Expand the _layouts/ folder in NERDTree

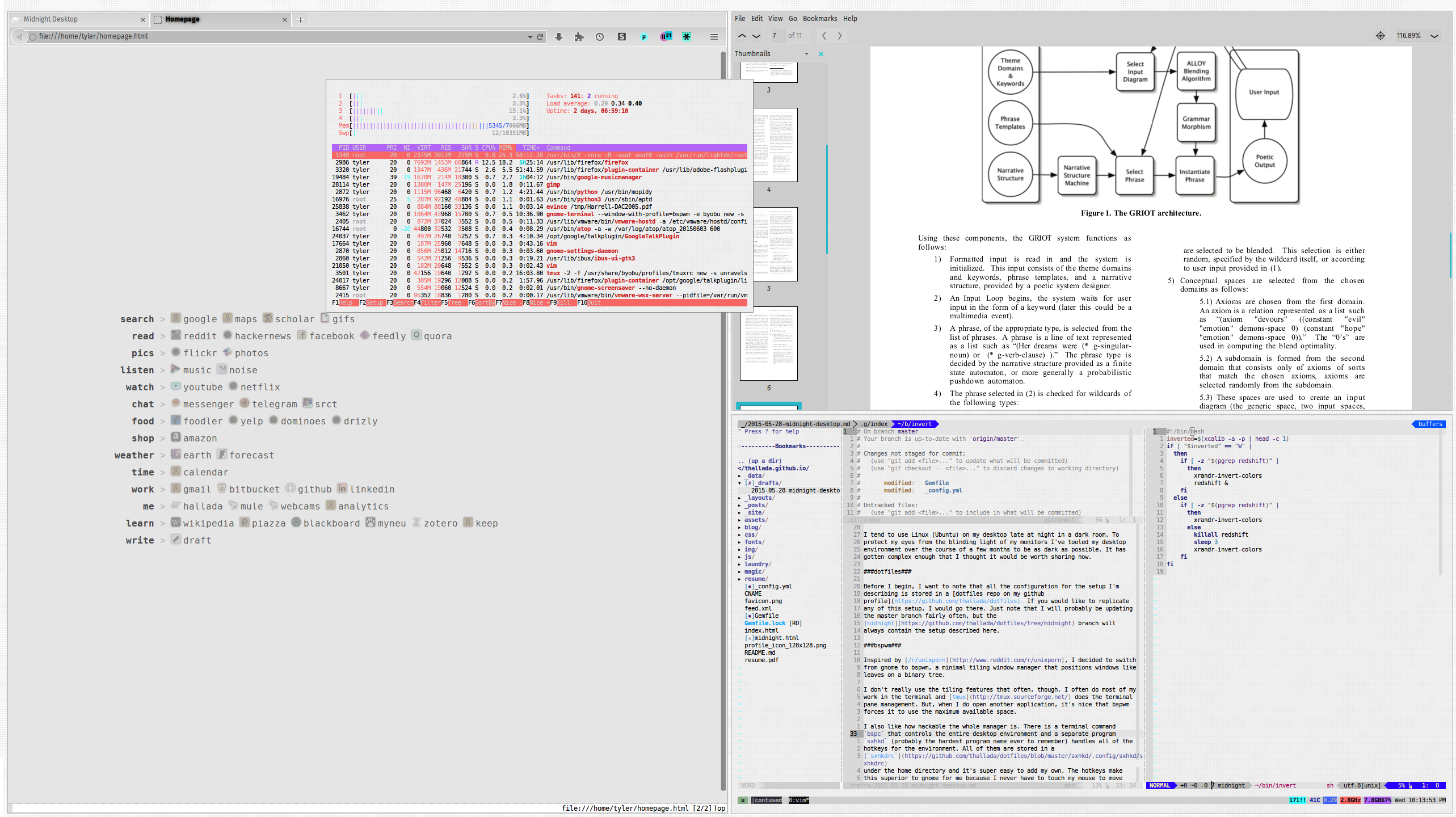point(759,498)
